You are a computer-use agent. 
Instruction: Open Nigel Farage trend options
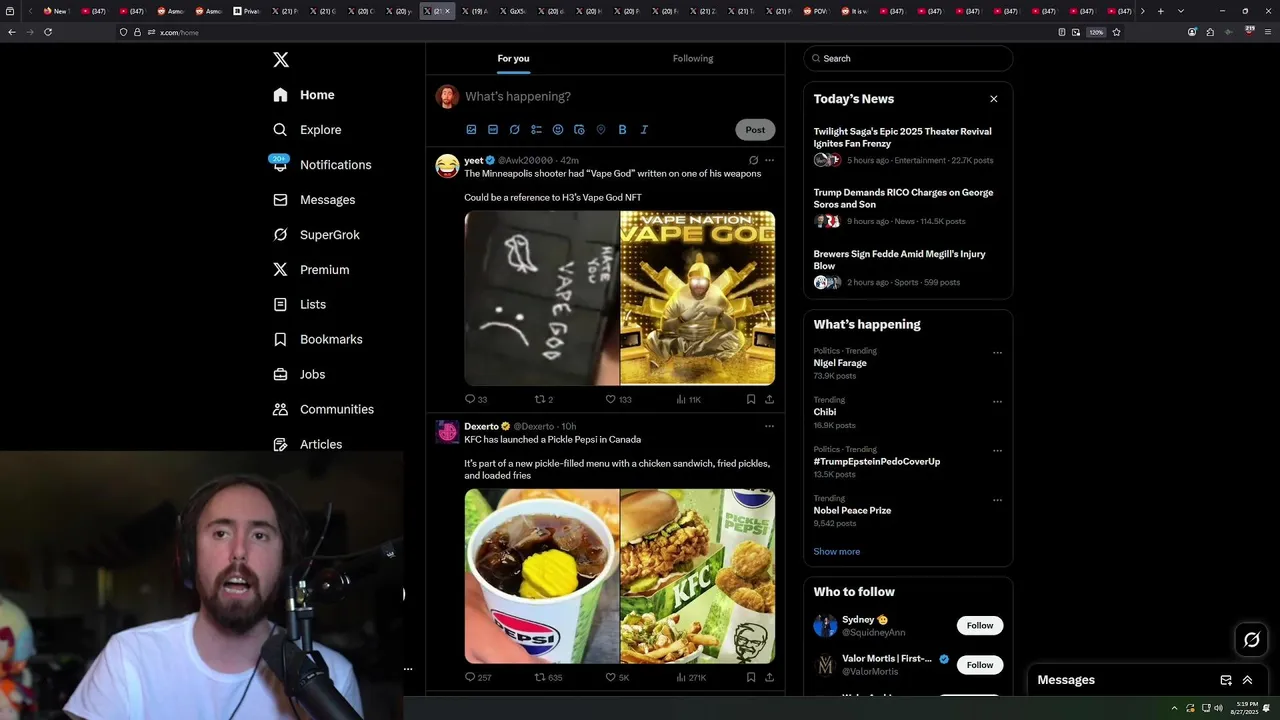click(997, 353)
